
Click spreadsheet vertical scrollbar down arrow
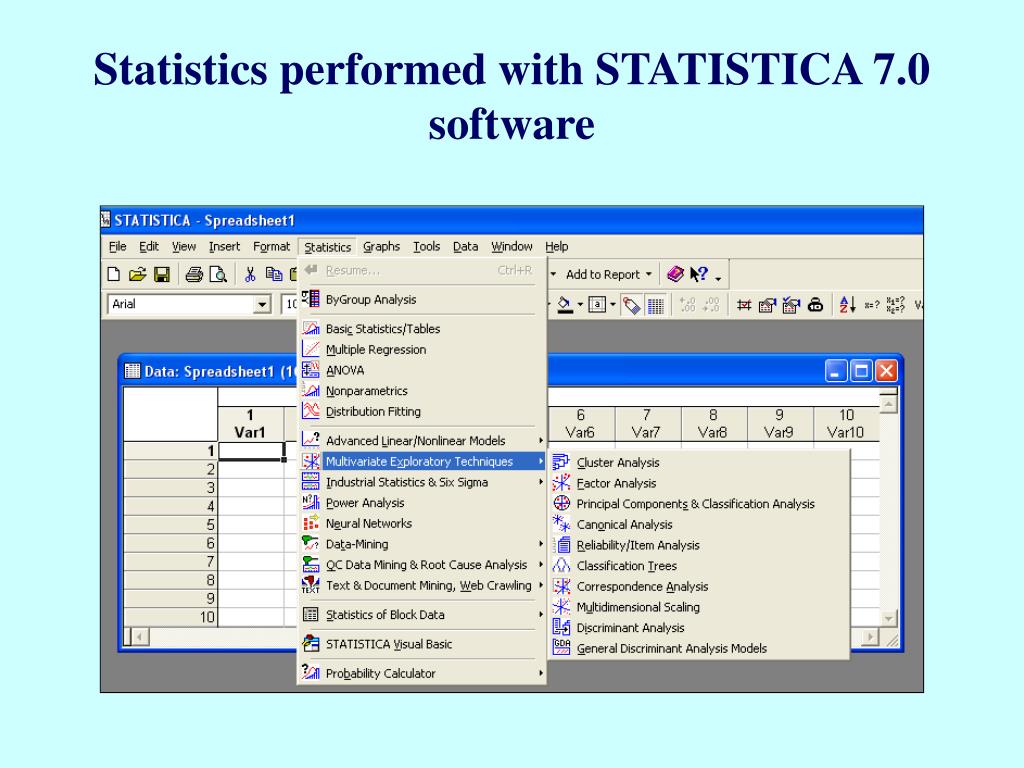(x=888, y=618)
